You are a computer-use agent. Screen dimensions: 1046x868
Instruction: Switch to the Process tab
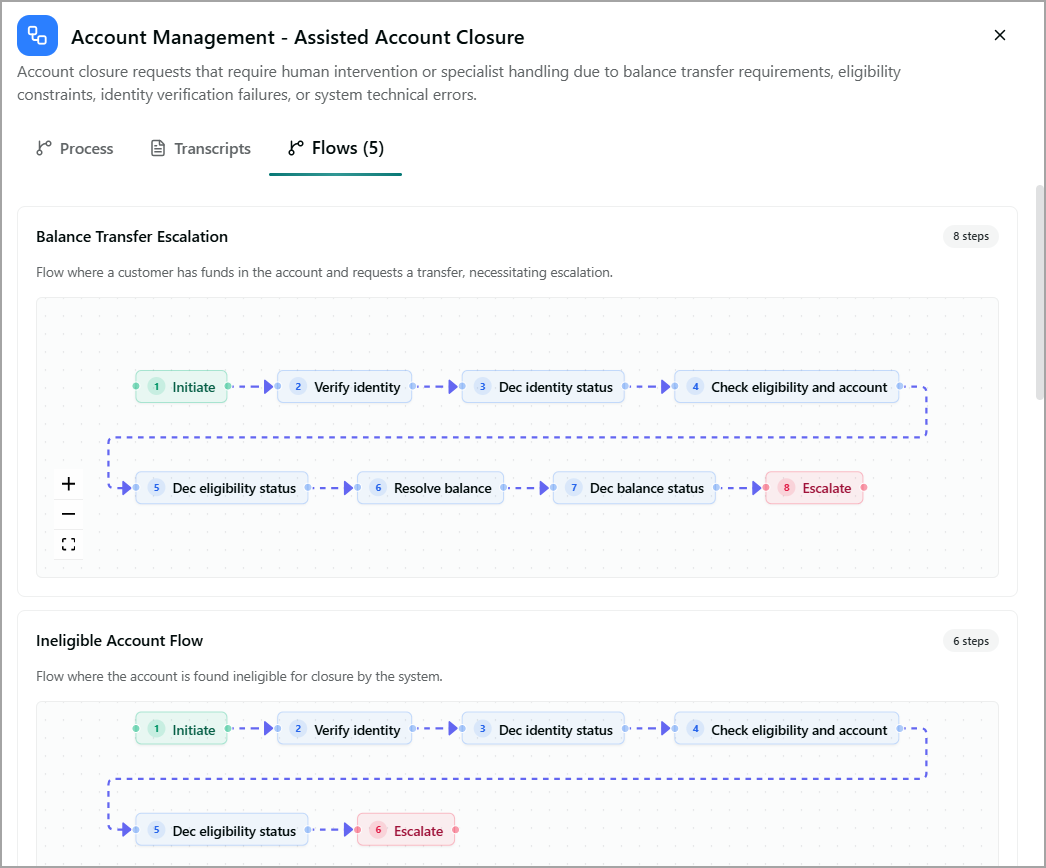pyautogui.click(x=75, y=148)
